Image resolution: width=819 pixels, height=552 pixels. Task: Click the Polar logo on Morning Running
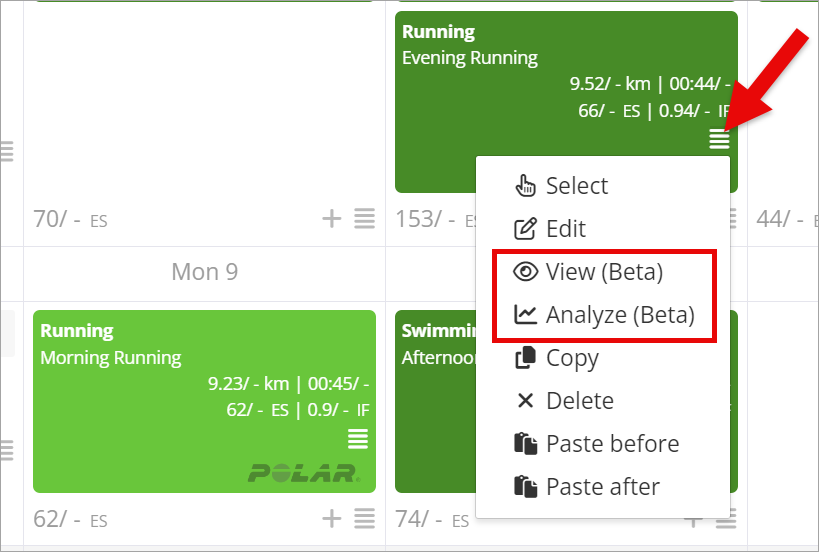[x=304, y=473]
